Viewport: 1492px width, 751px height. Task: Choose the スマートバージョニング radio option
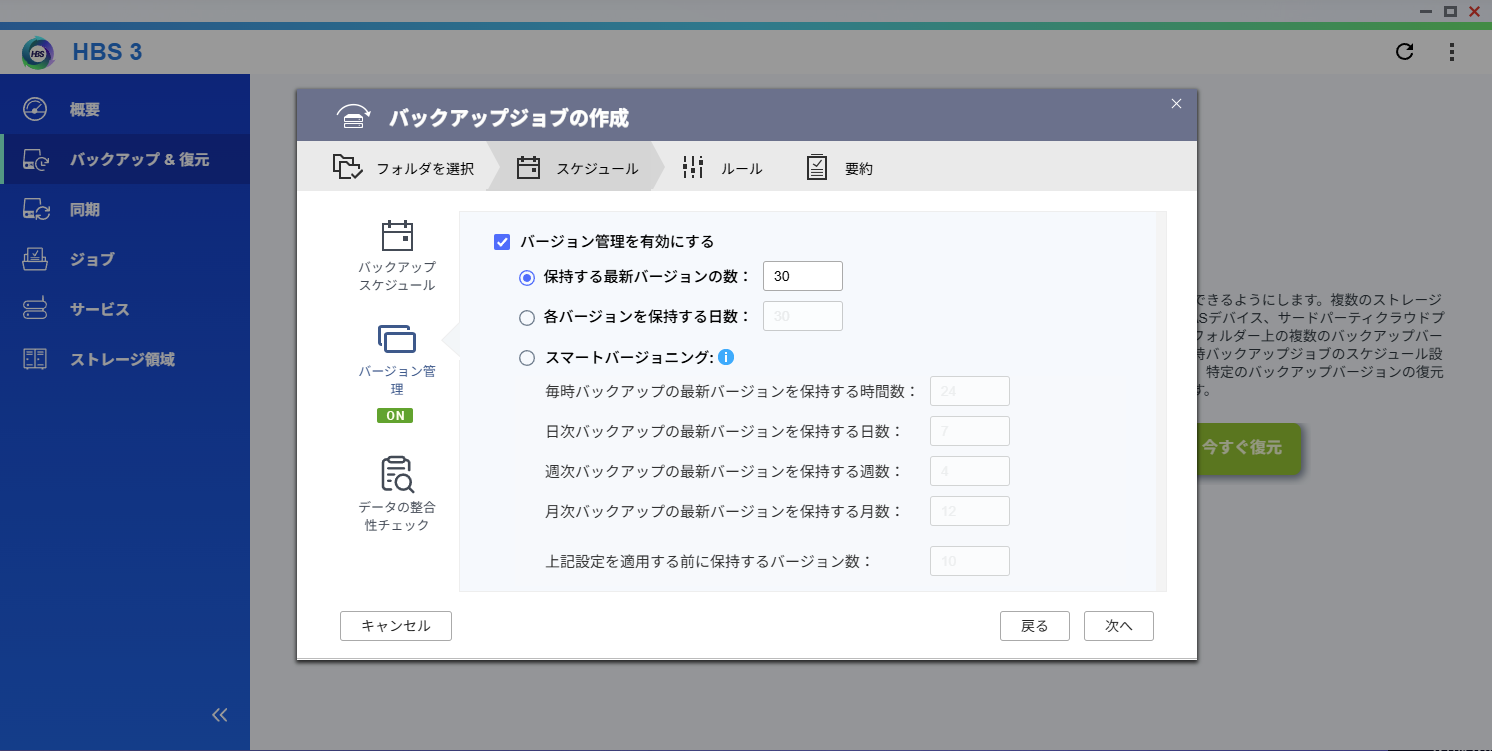pos(527,358)
